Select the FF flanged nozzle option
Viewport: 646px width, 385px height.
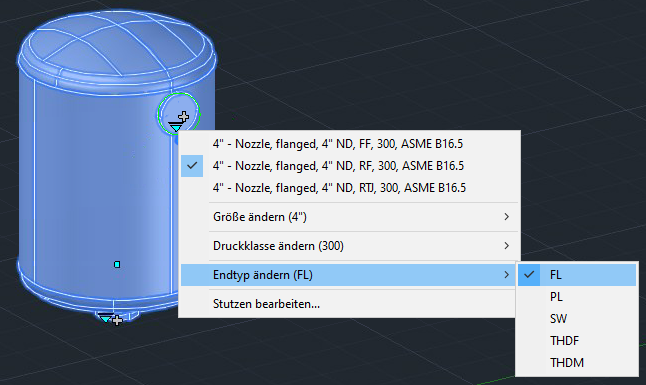(350, 144)
